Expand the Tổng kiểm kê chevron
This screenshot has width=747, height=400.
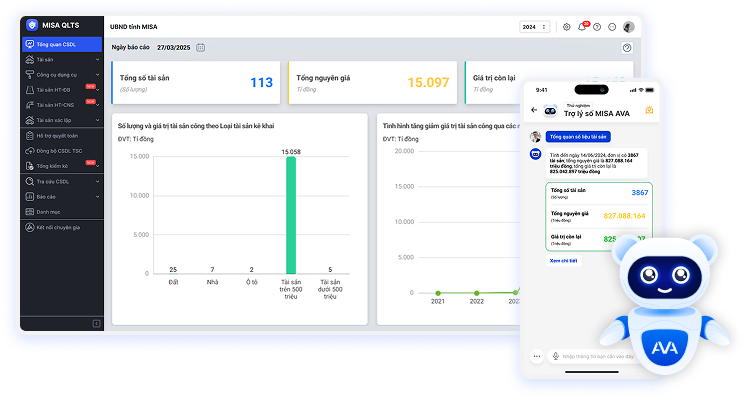point(98,166)
